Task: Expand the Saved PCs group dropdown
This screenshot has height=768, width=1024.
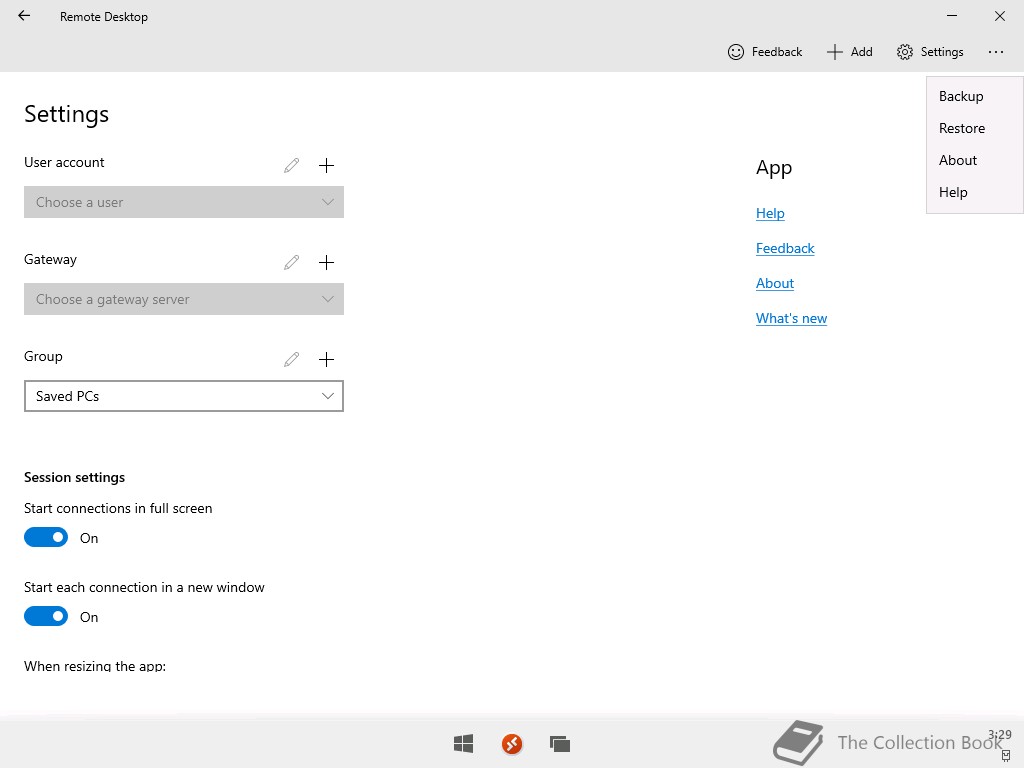Action: 184,396
